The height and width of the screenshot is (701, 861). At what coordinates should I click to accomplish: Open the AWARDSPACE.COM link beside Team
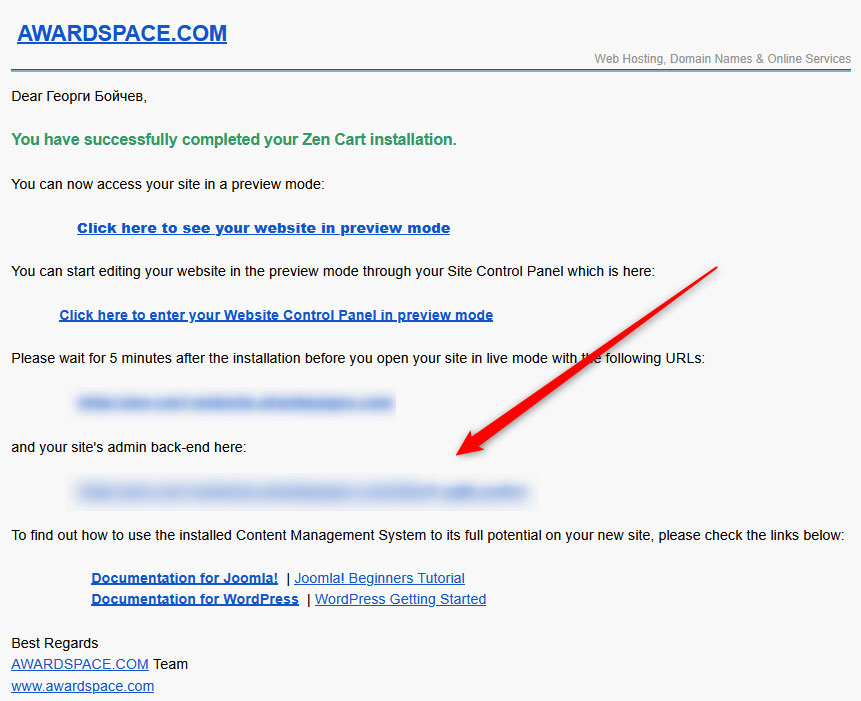pos(79,664)
